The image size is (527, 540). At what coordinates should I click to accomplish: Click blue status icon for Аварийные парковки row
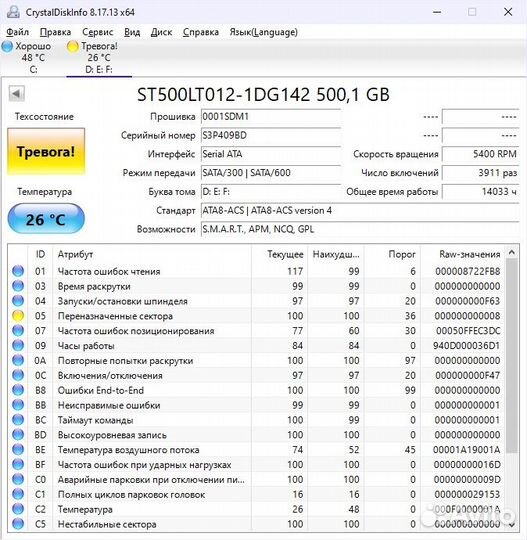18,479
